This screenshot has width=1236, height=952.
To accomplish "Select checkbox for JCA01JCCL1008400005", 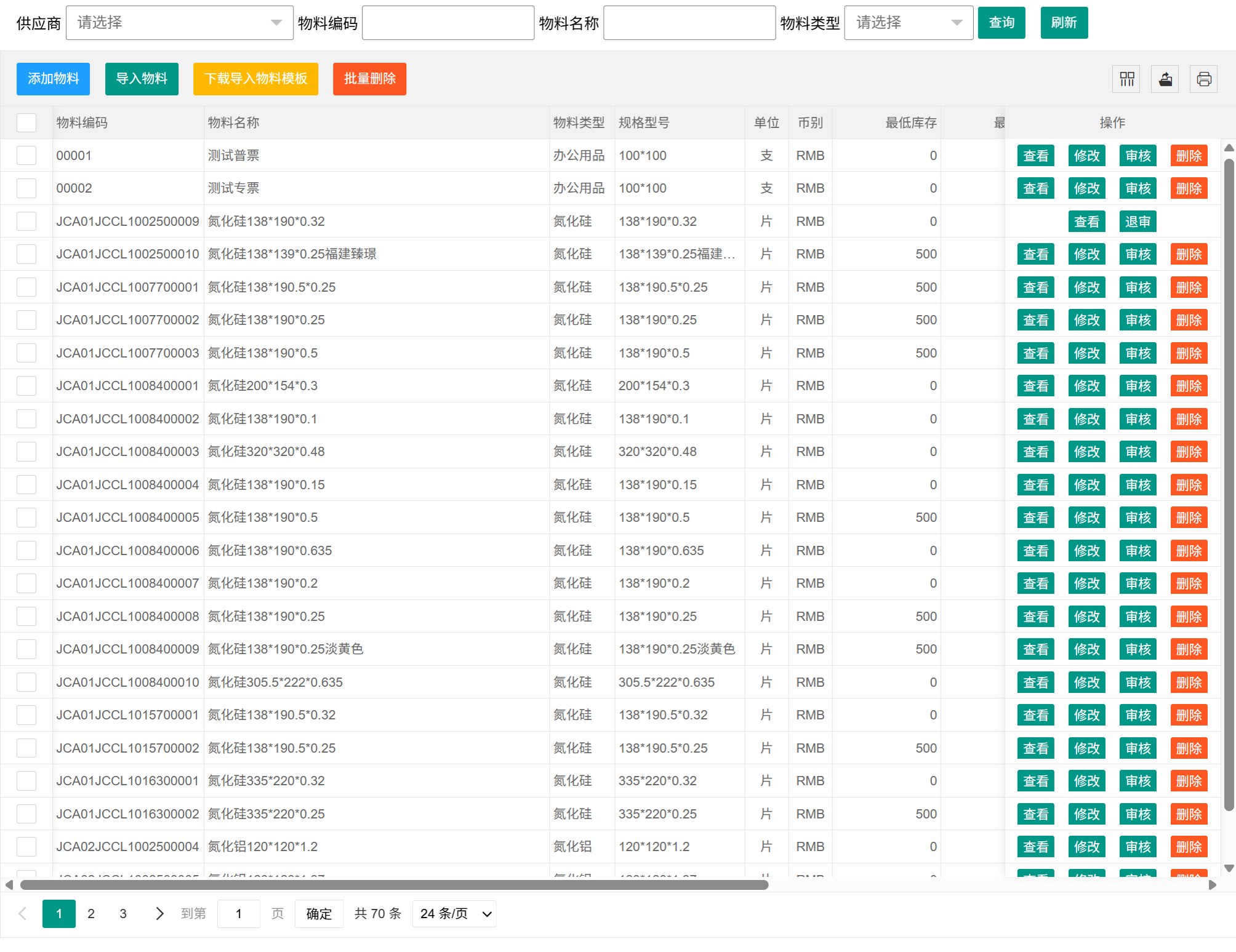I will click(x=26, y=518).
